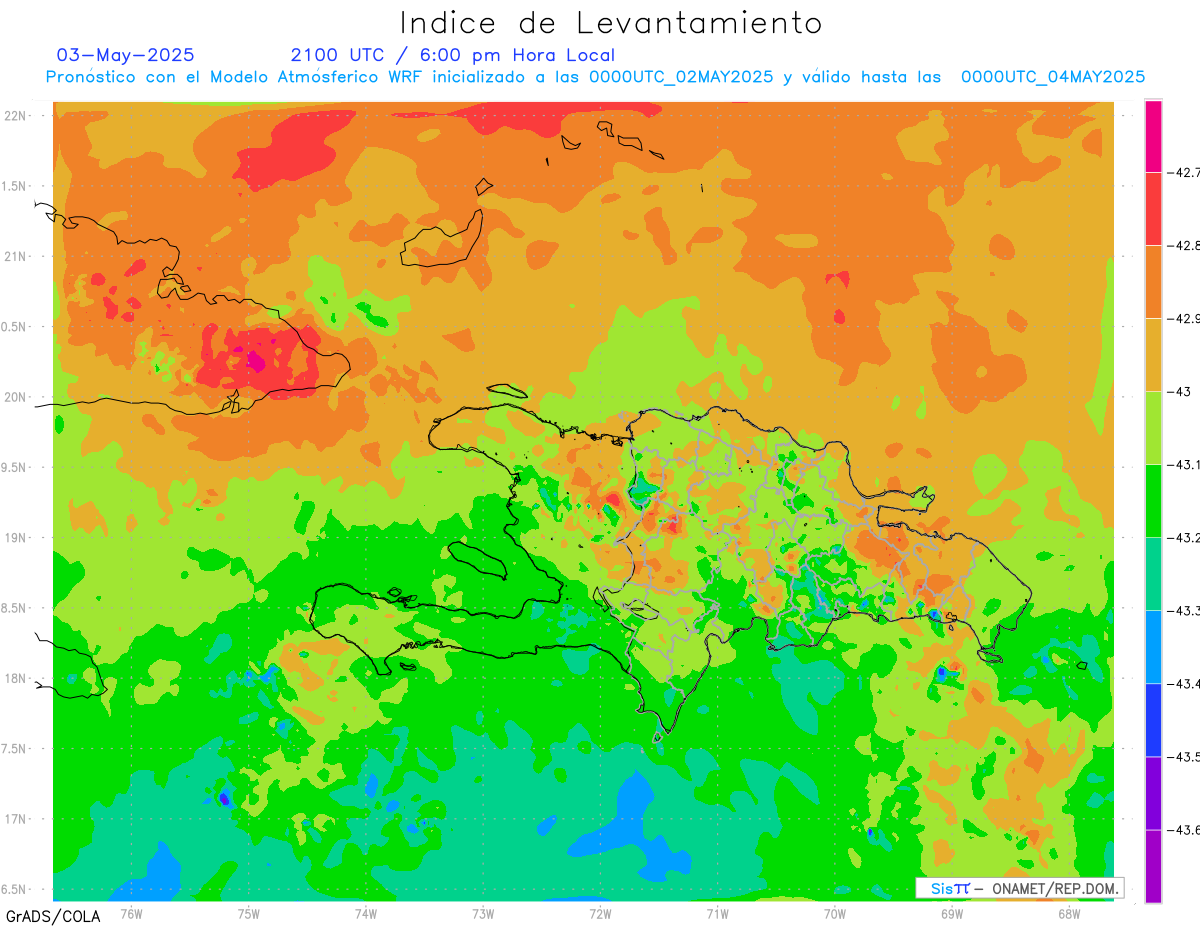Click the '-43.4' color bar label

click(x=1186, y=684)
